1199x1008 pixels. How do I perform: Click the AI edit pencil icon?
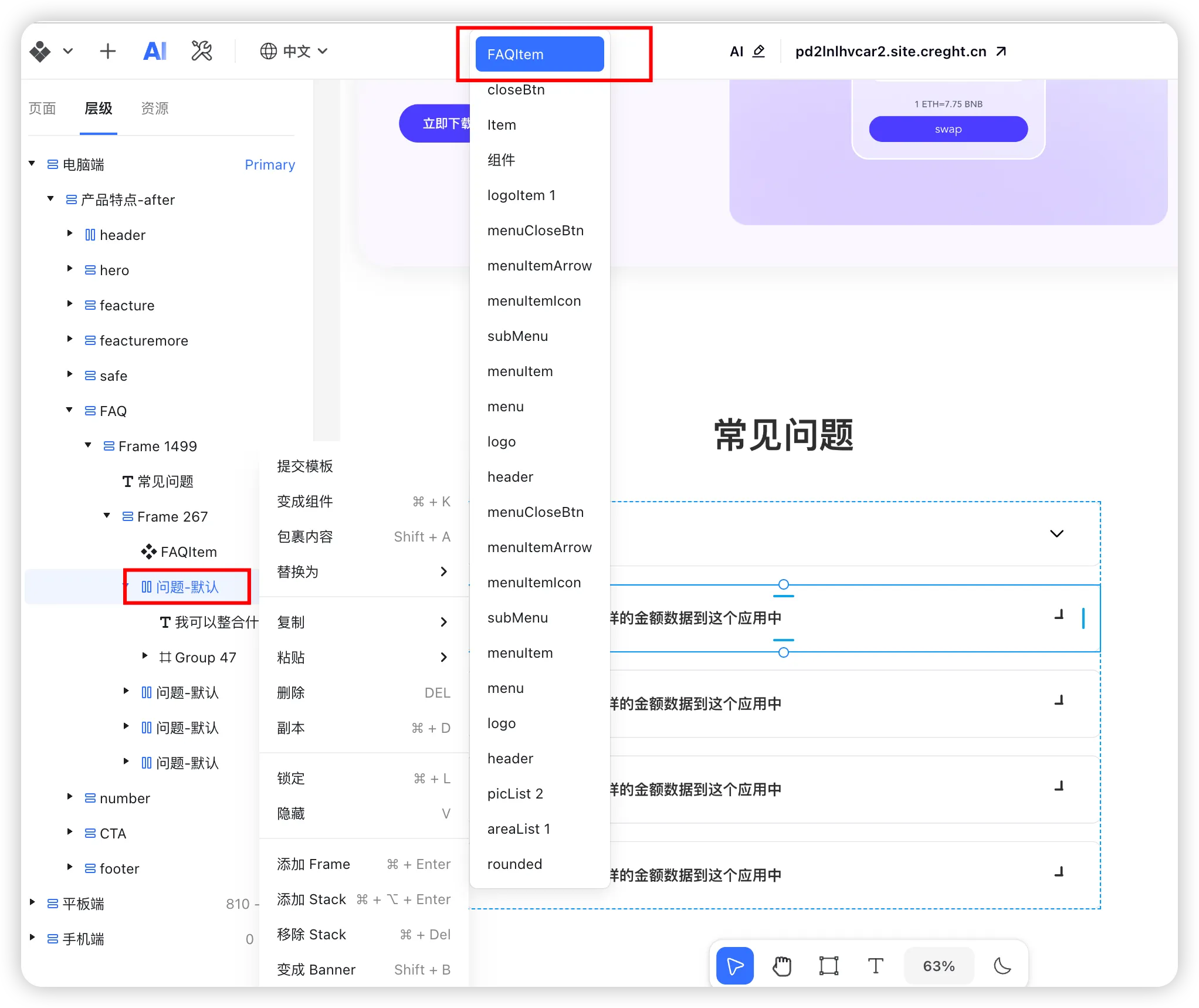tap(758, 52)
